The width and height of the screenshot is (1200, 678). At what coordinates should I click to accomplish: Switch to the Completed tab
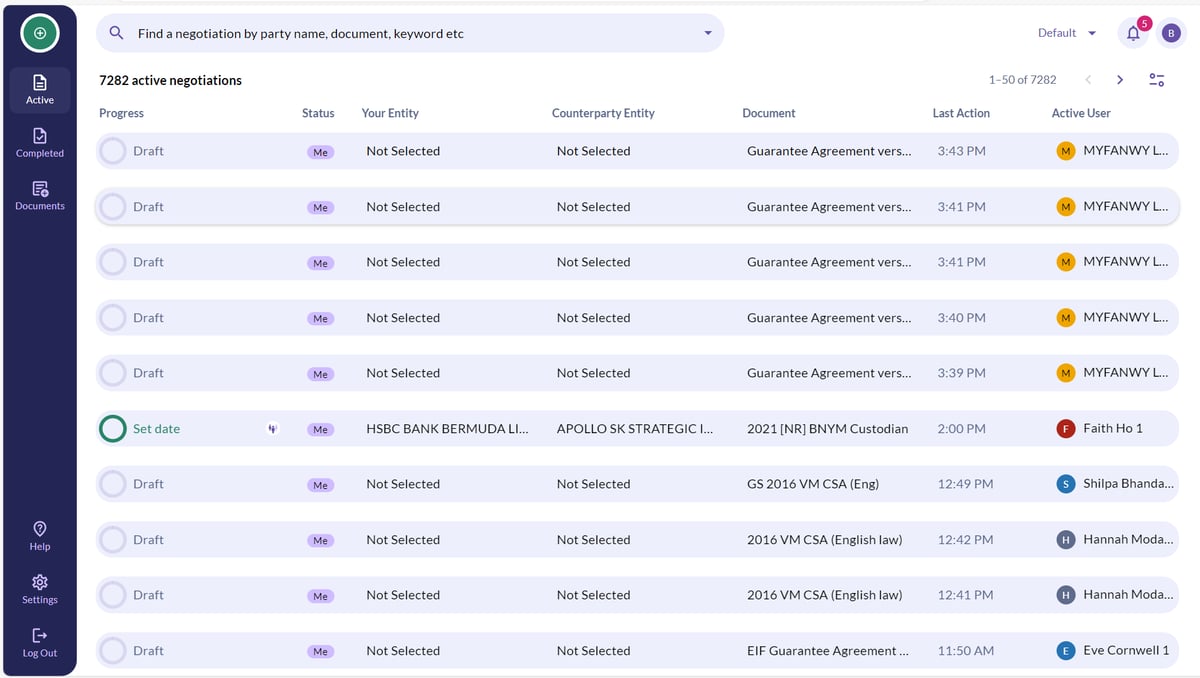(40, 143)
